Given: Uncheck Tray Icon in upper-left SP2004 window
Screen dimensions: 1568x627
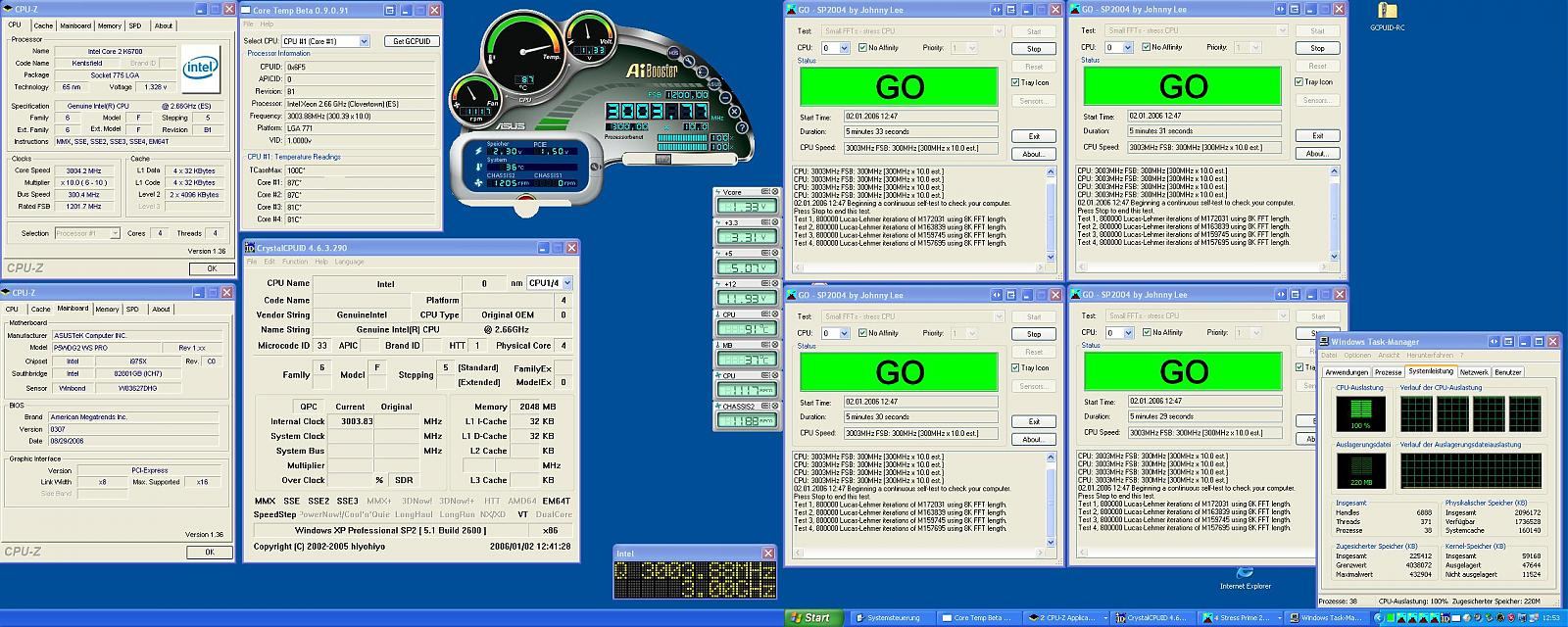Looking at the screenshot, I should coord(1030,82).
